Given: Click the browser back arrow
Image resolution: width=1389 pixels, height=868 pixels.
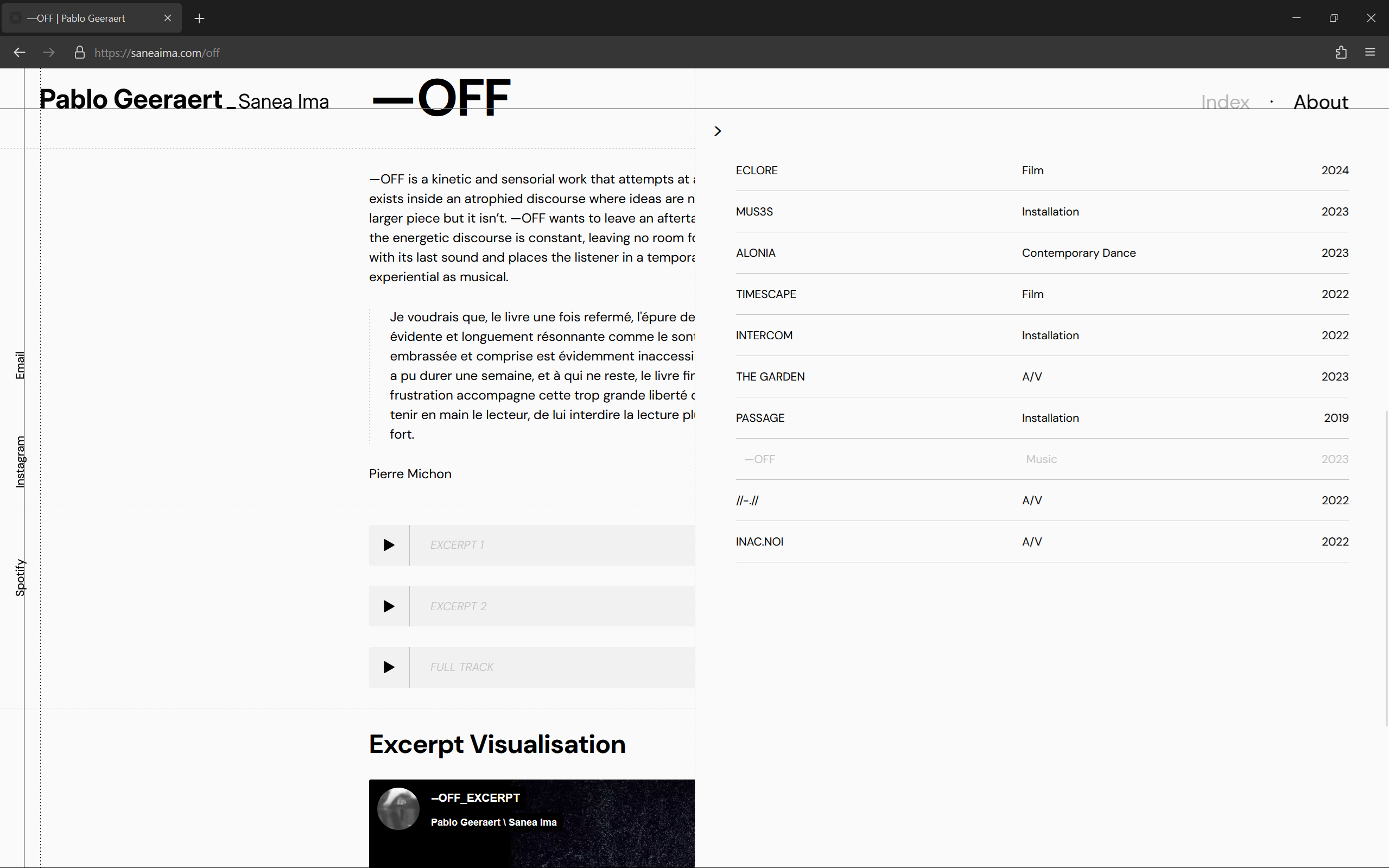Looking at the screenshot, I should click(20, 53).
